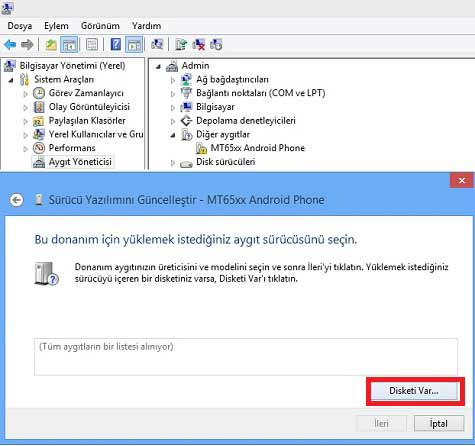Click the wizard back arrow circle button
The image size is (475, 446).
point(17,200)
